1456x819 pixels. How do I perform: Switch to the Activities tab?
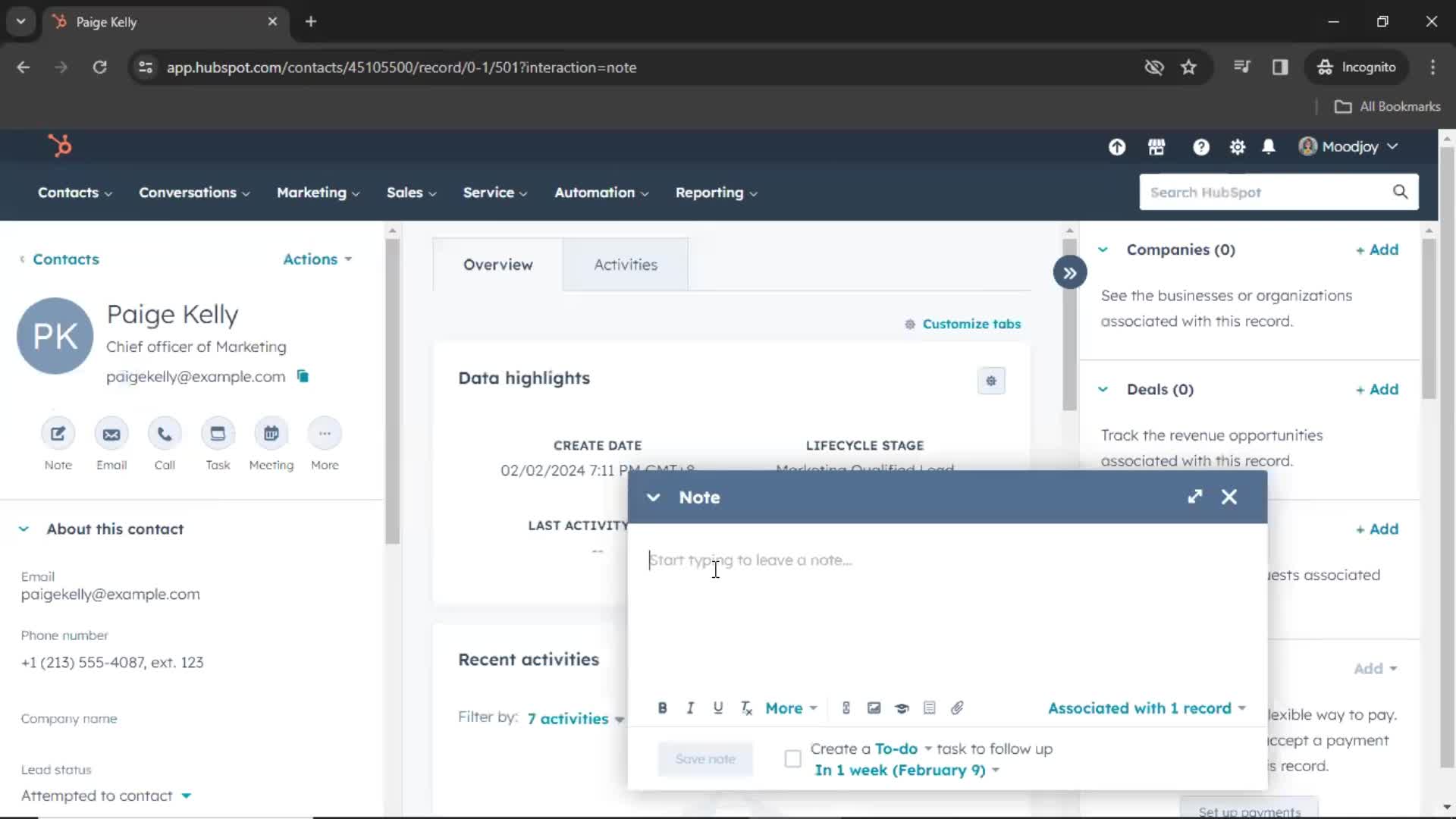(x=625, y=264)
